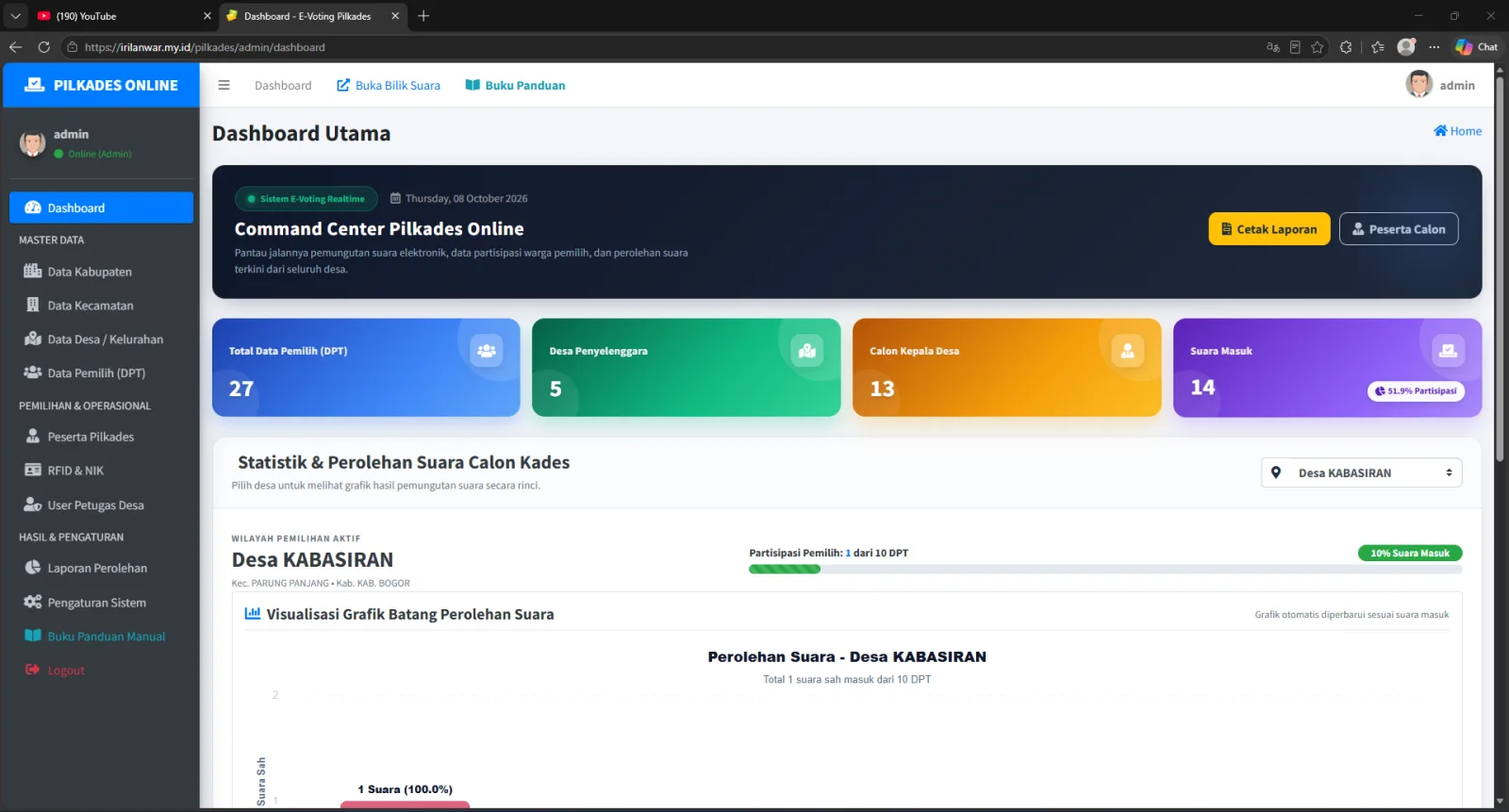
Task: Click the Home breadcrumb icon link
Action: pyautogui.click(x=1457, y=131)
